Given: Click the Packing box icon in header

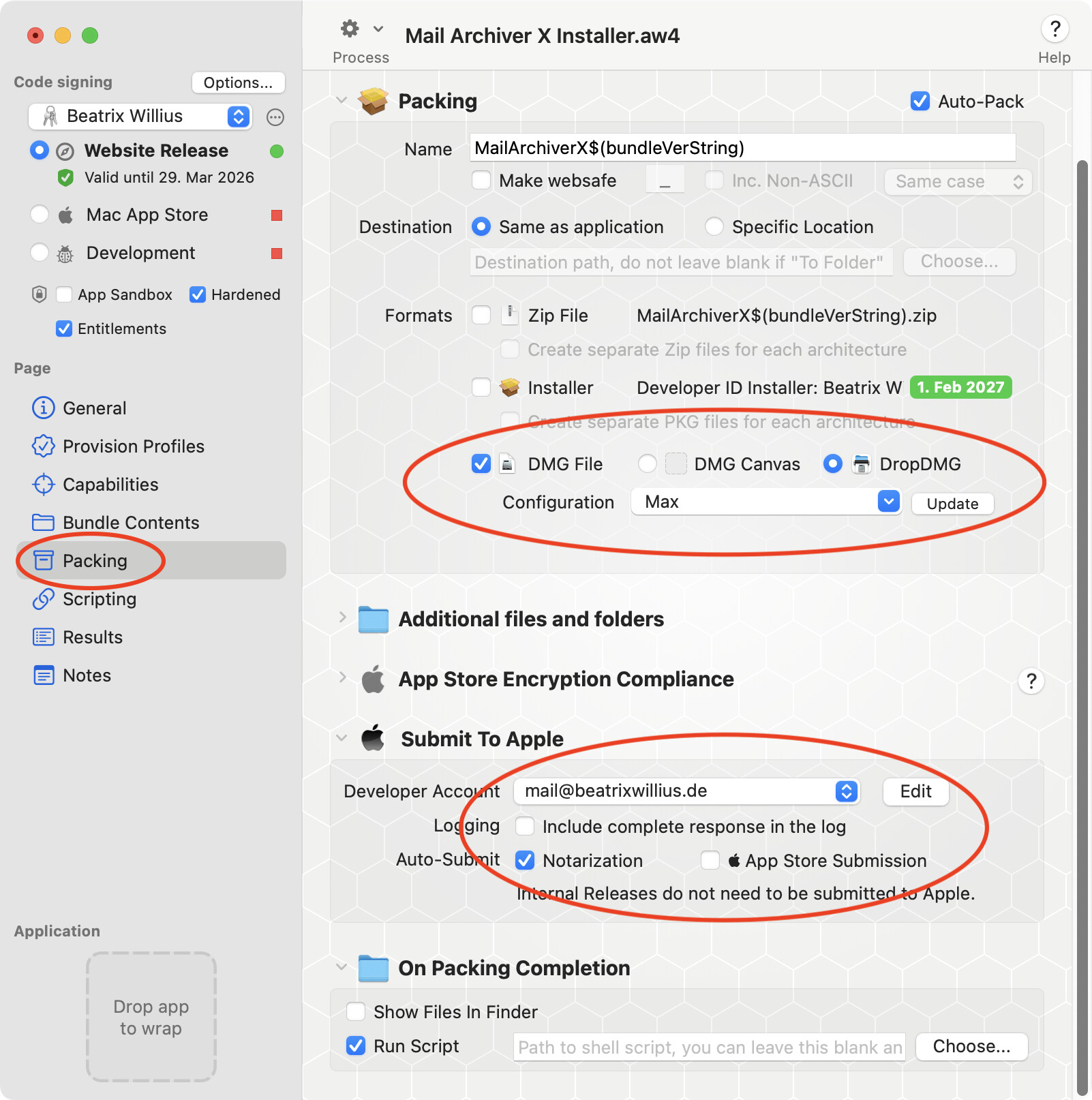Looking at the screenshot, I should click(373, 102).
